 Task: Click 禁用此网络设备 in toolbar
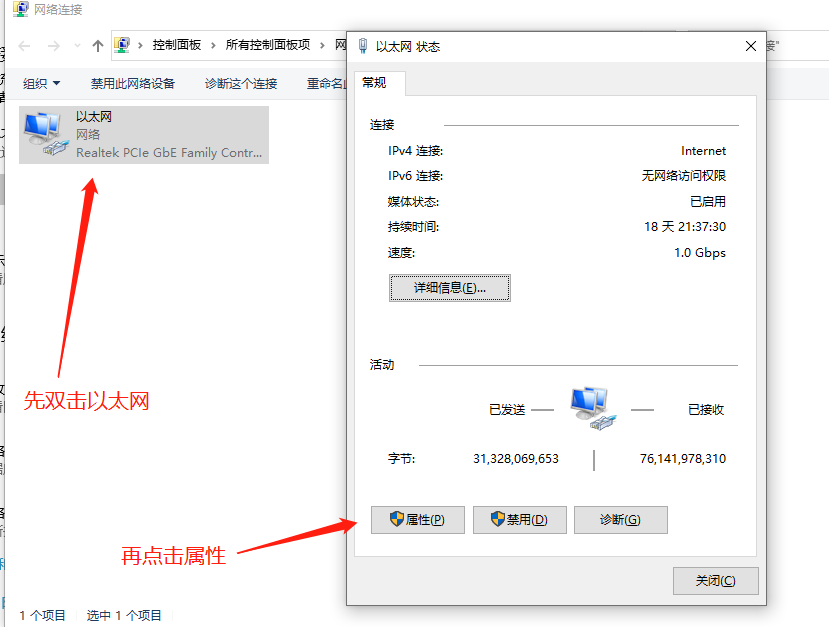coord(133,84)
